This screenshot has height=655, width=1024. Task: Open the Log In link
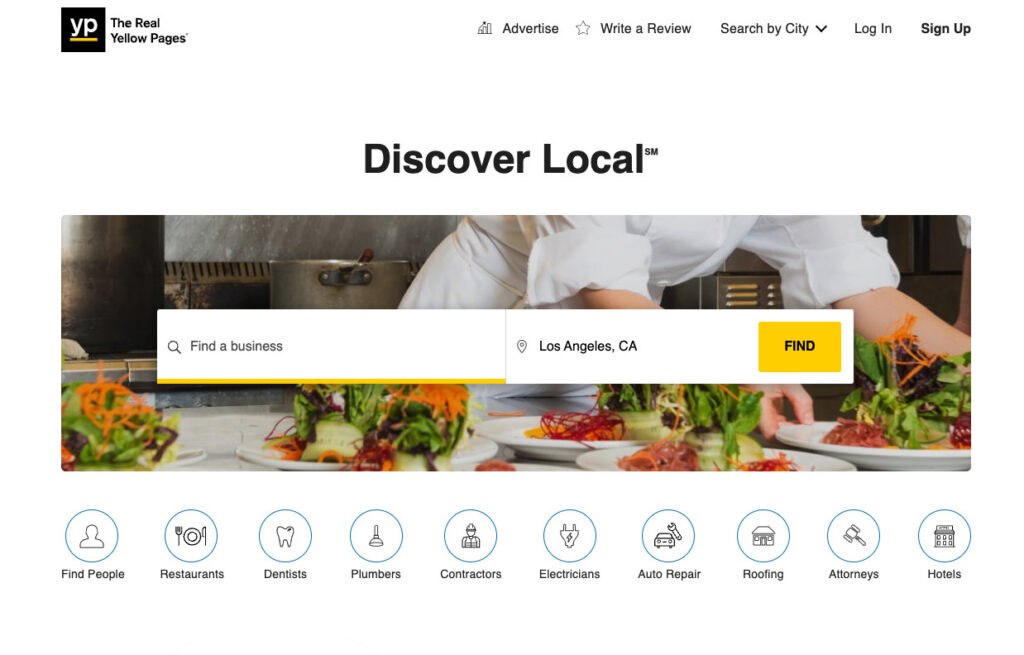872,29
